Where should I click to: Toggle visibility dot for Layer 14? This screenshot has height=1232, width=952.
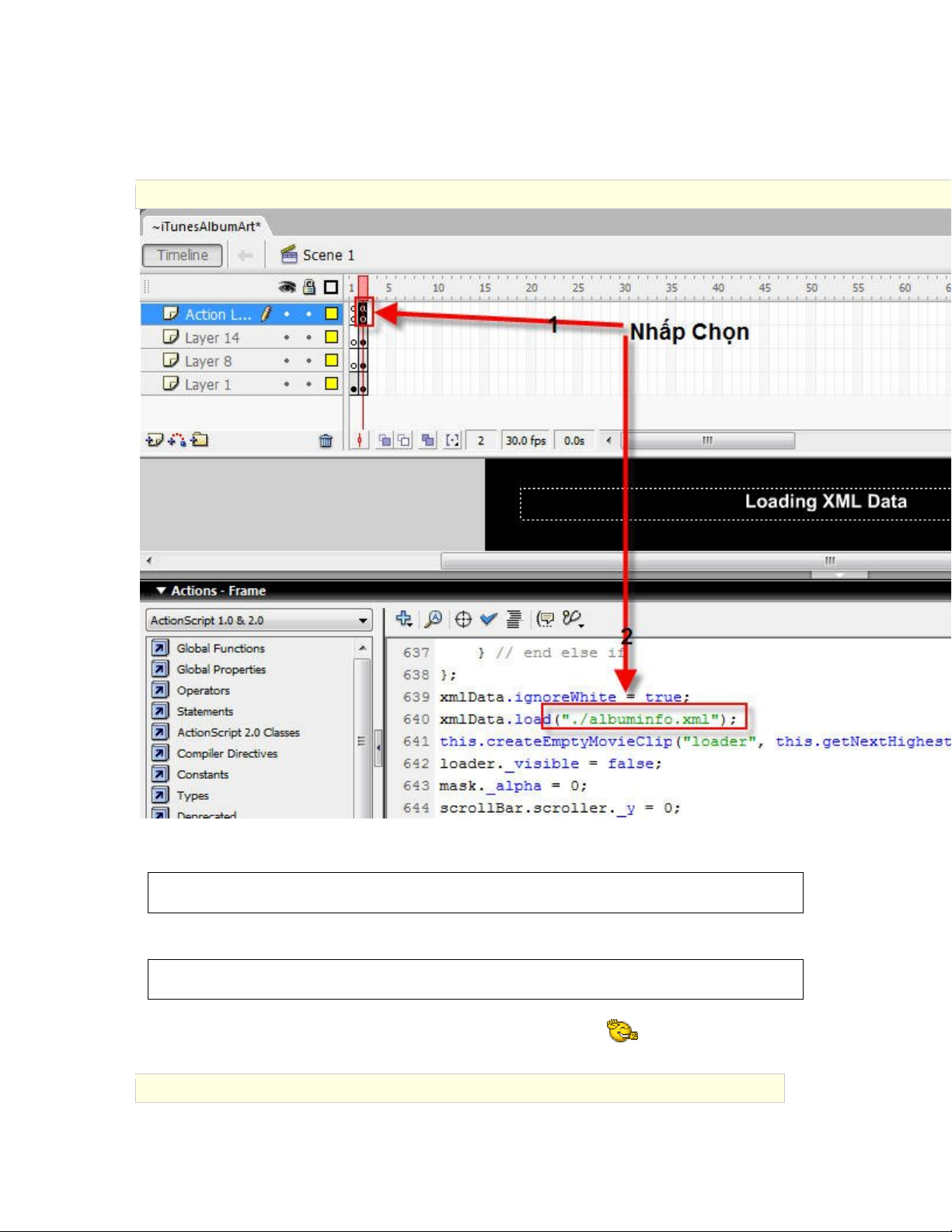pyautogui.click(x=287, y=337)
